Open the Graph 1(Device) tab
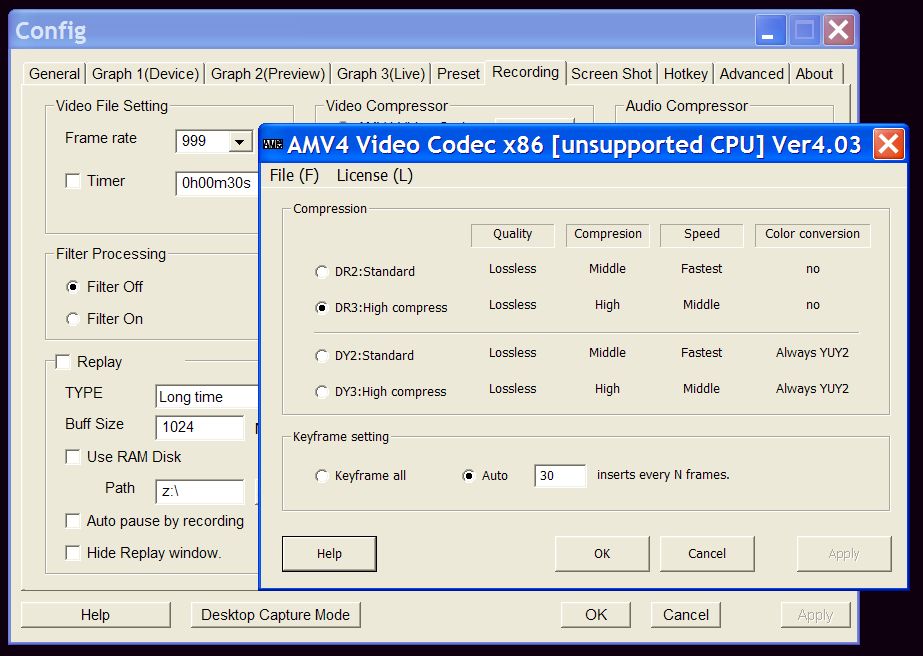The width and height of the screenshot is (923, 656). [145, 74]
